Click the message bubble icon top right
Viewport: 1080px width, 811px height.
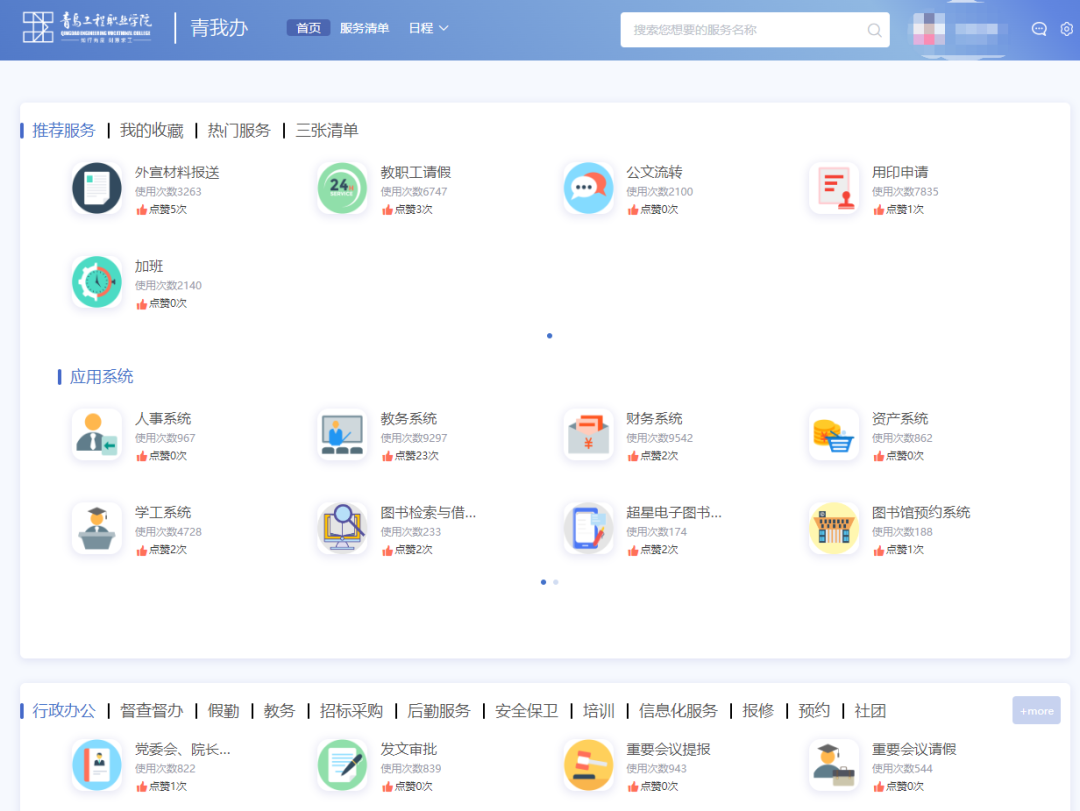point(1039,29)
